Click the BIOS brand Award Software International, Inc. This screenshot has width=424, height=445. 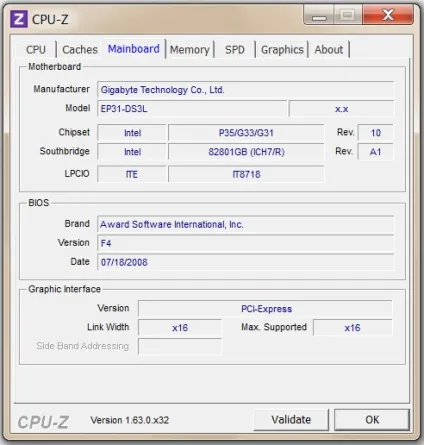[x=246, y=224]
